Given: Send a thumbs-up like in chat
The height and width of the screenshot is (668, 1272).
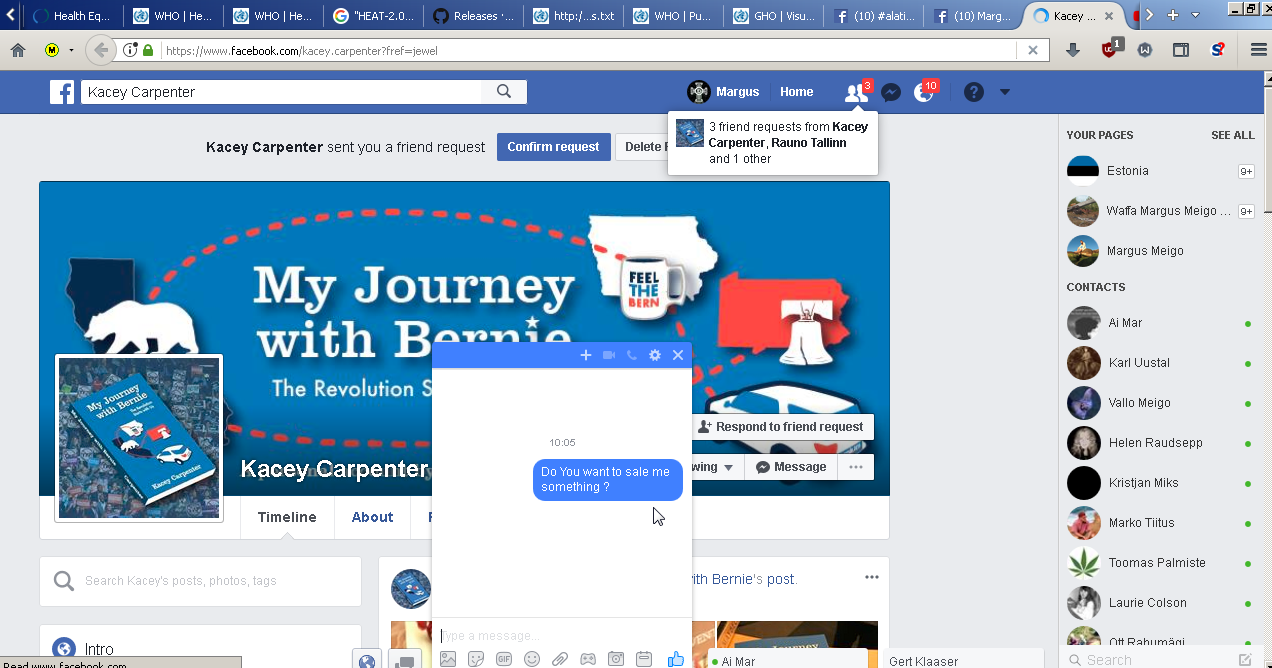Looking at the screenshot, I should [676, 659].
